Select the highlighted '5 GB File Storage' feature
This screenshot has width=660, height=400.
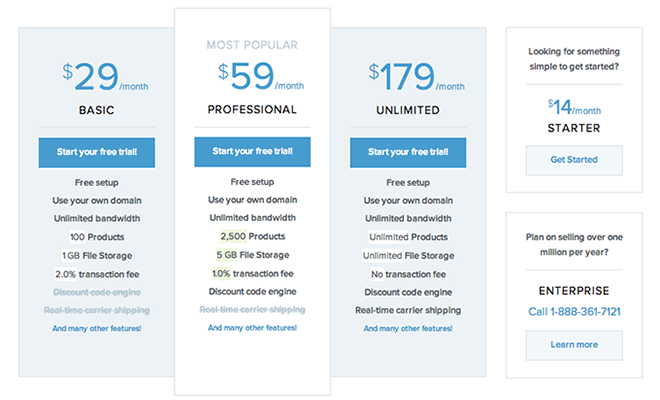(x=252, y=255)
